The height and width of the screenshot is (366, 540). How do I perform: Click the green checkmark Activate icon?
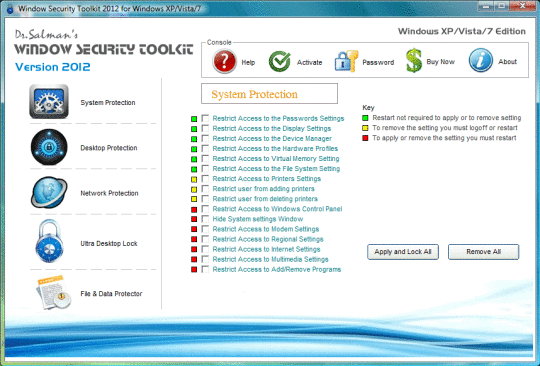click(280, 61)
